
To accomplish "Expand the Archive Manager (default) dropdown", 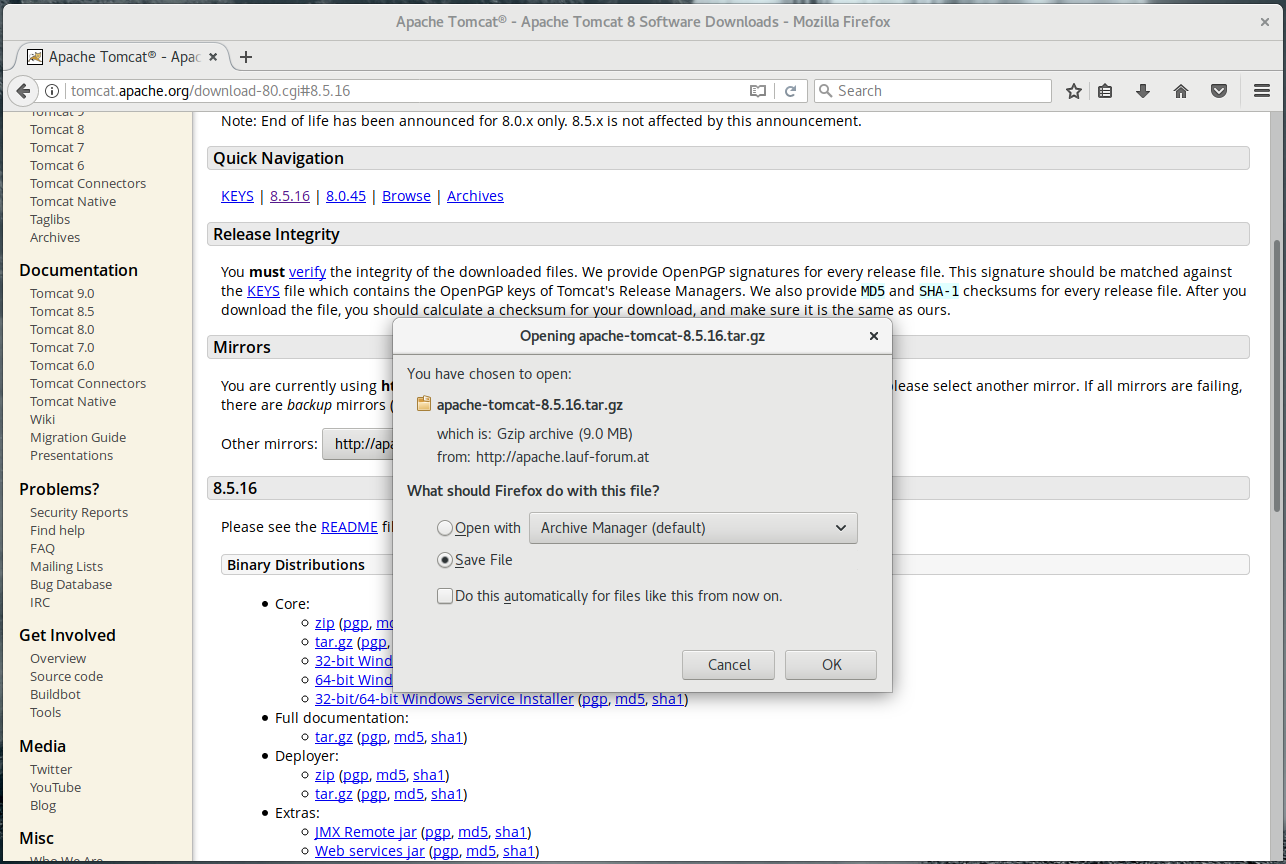I will 693,528.
